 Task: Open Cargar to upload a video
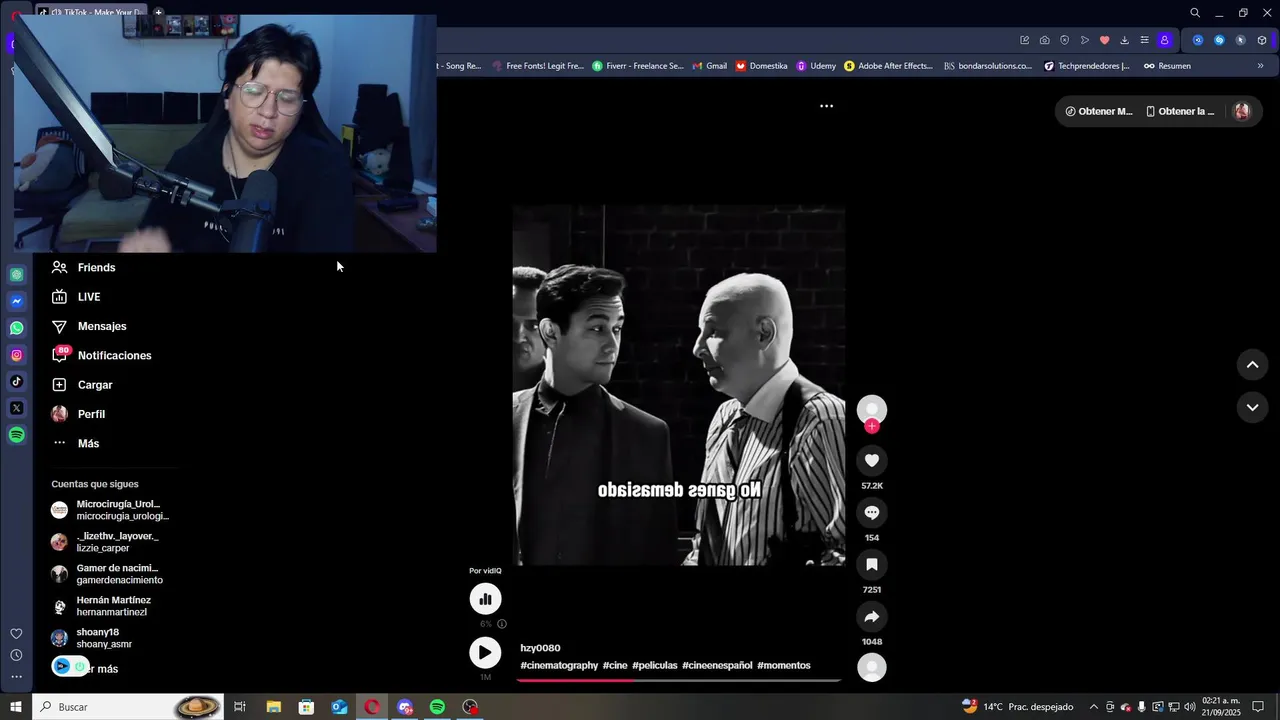click(x=82, y=385)
